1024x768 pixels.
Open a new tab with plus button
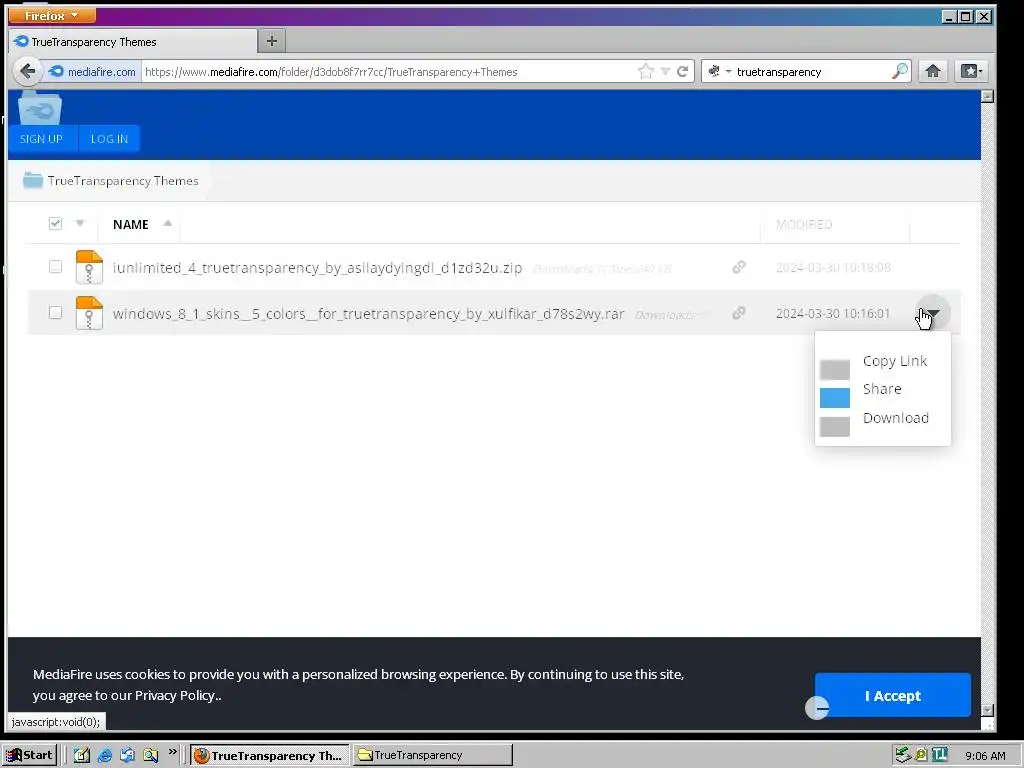[x=272, y=41]
